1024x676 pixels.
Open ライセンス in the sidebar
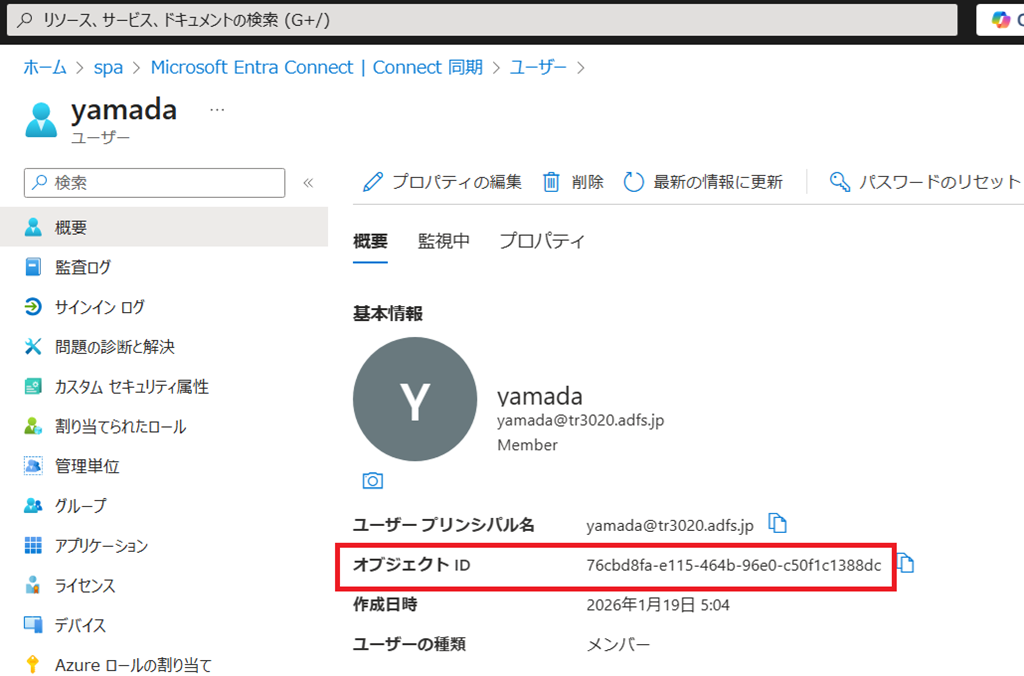point(85,586)
